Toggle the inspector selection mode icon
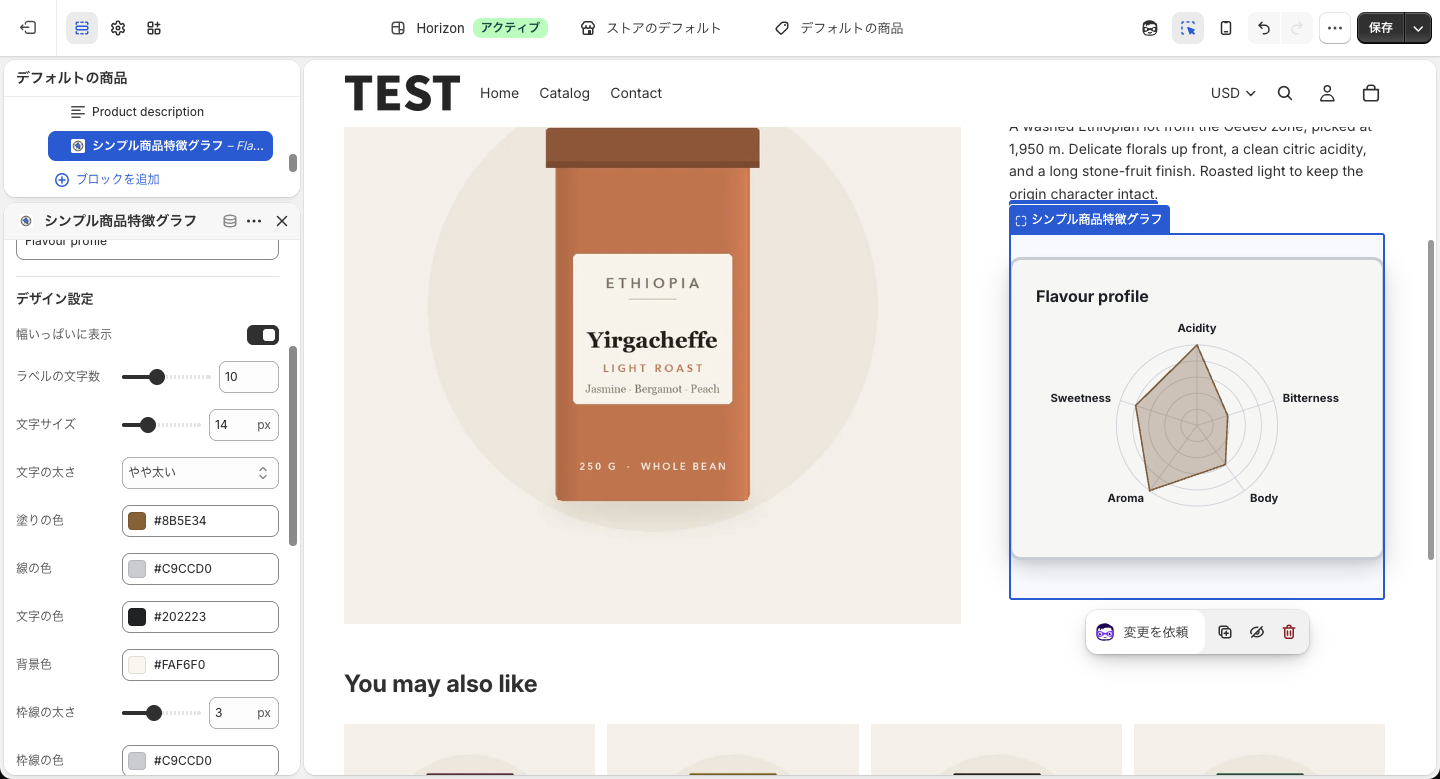The image size is (1440, 779). pyautogui.click(x=1188, y=28)
